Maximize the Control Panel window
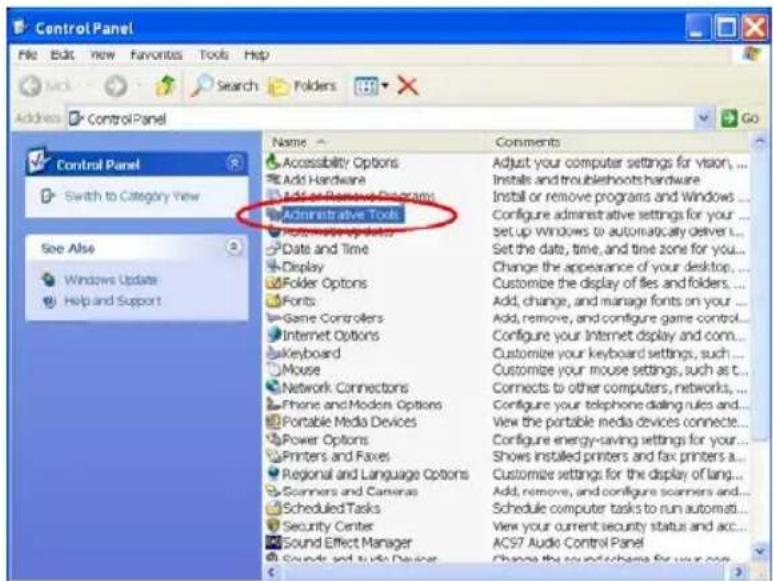 tap(726, 27)
